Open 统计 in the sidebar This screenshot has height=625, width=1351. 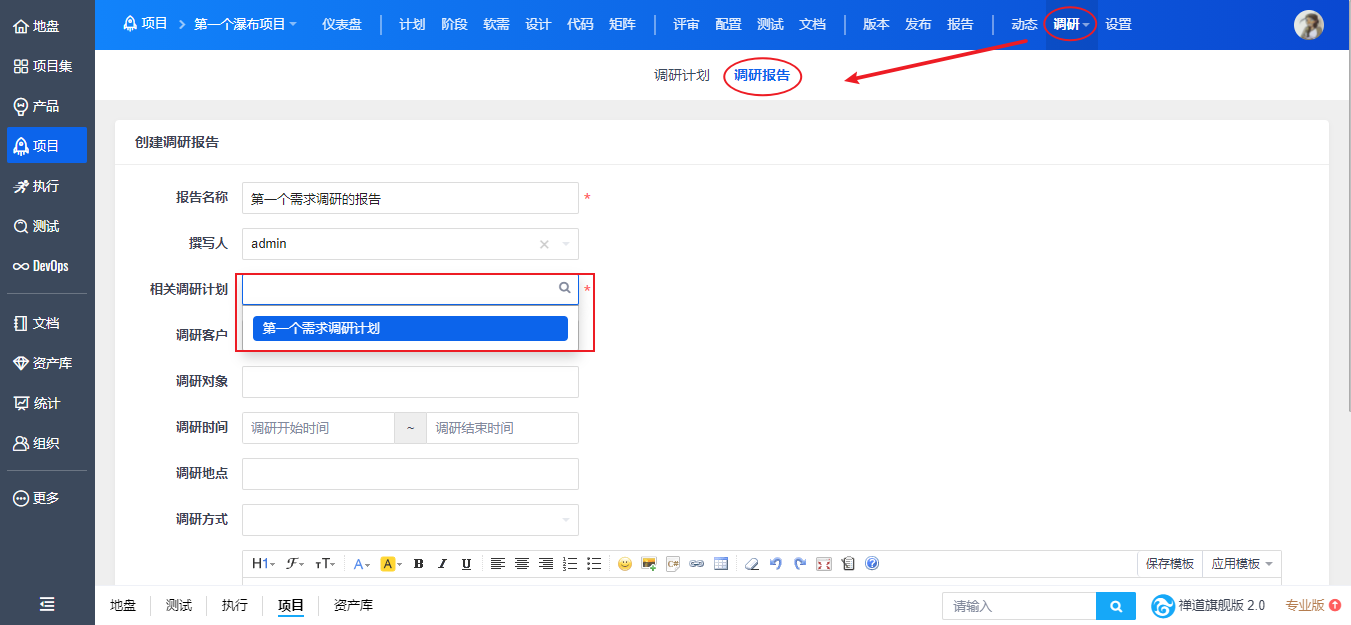(x=47, y=403)
